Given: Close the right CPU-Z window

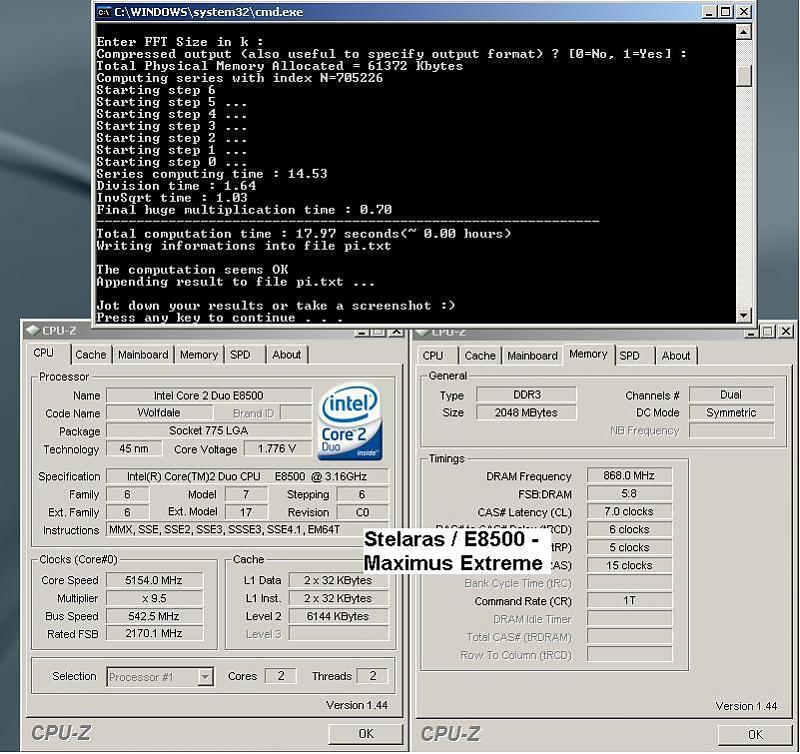Looking at the screenshot, I should tap(786, 332).
